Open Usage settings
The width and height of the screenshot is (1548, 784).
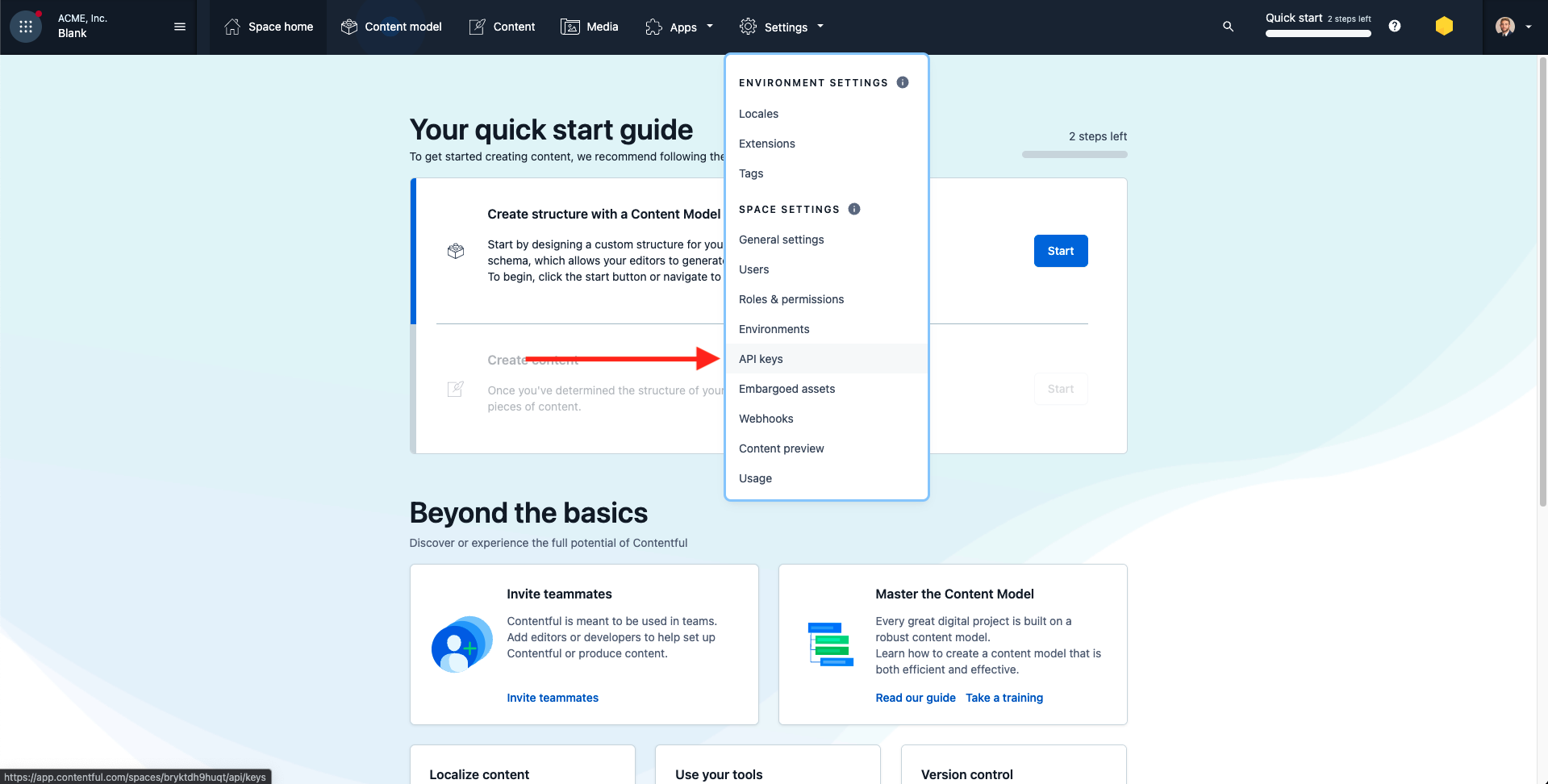tap(827, 478)
